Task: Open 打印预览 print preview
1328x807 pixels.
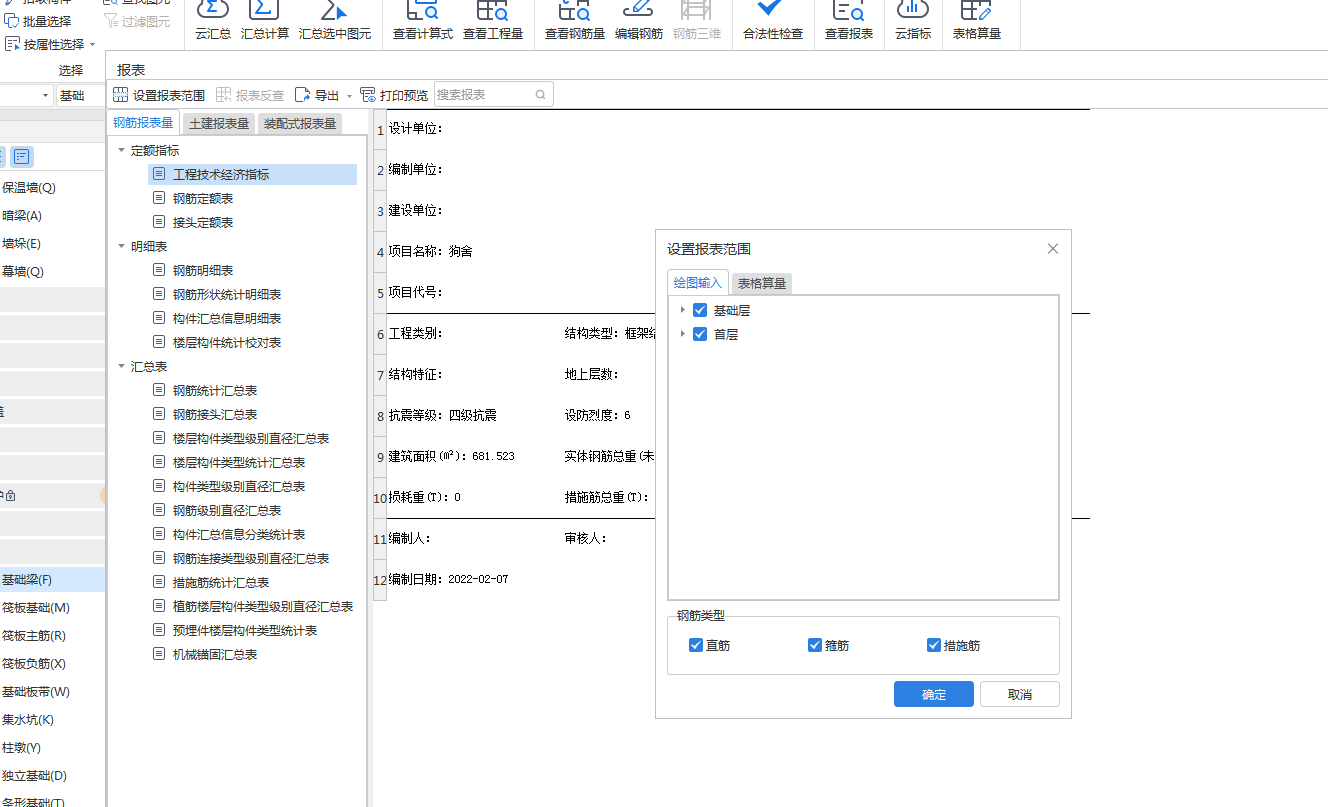Action: [x=394, y=95]
